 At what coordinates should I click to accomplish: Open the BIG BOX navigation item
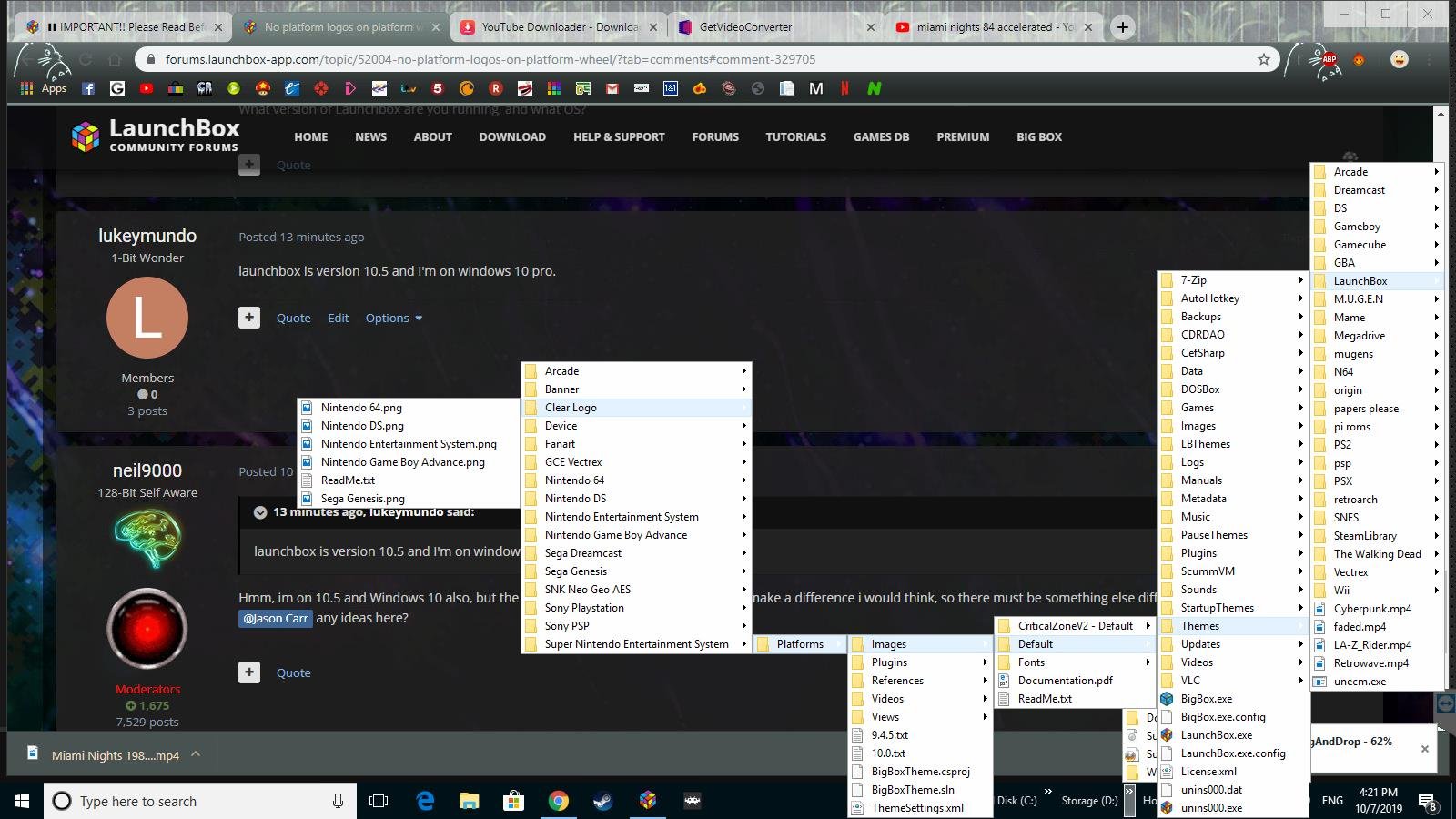click(1039, 136)
